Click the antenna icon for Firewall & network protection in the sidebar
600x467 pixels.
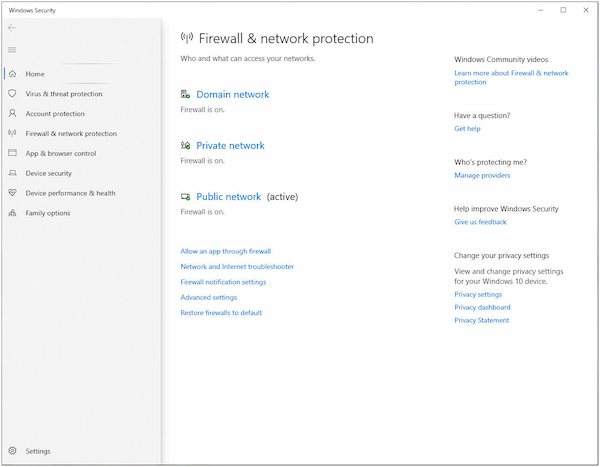(x=12, y=133)
